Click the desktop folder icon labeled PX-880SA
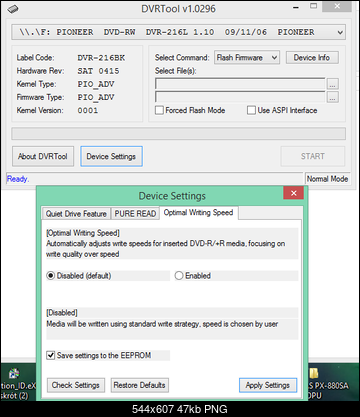This screenshot has height=417, width=360. coord(314,373)
